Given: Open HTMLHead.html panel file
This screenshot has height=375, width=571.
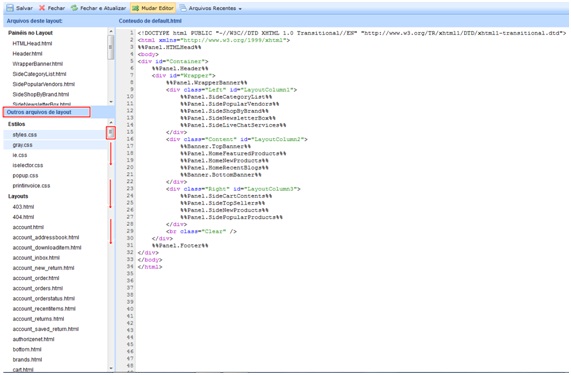Looking at the screenshot, I should [x=32, y=43].
